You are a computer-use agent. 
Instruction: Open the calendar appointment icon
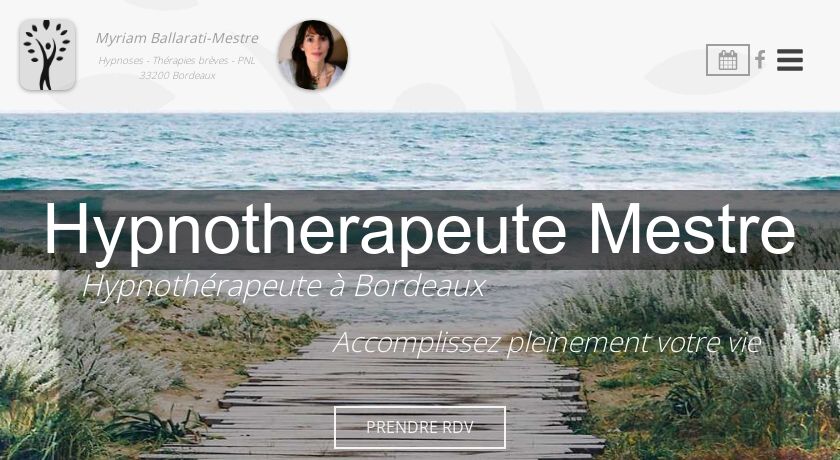728,60
